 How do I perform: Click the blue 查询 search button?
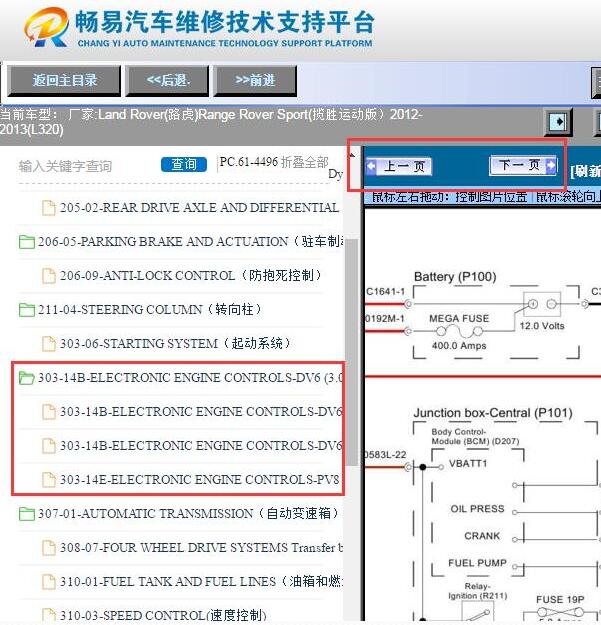[x=184, y=164]
